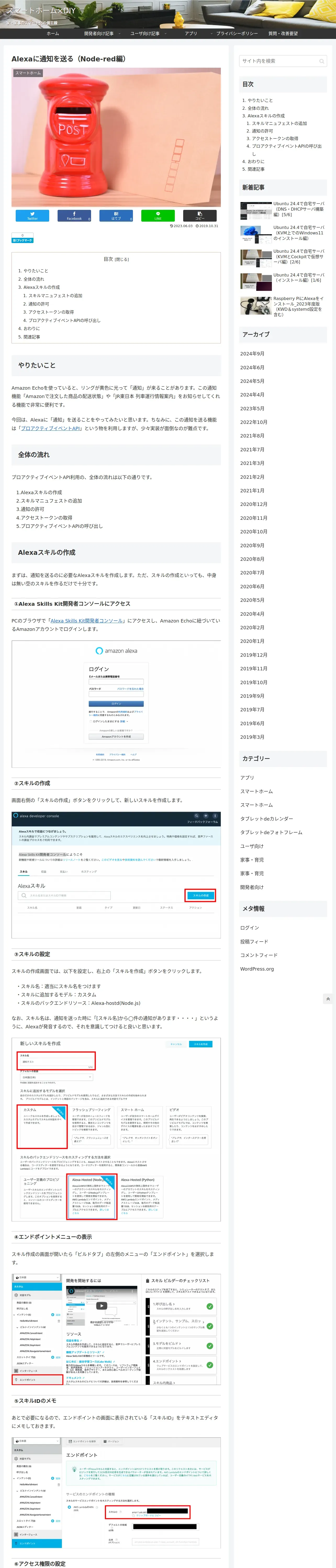Jump to おわりに in the article's contents box
The width and height of the screenshot is (336, 1568).
(x=31, y=329)
